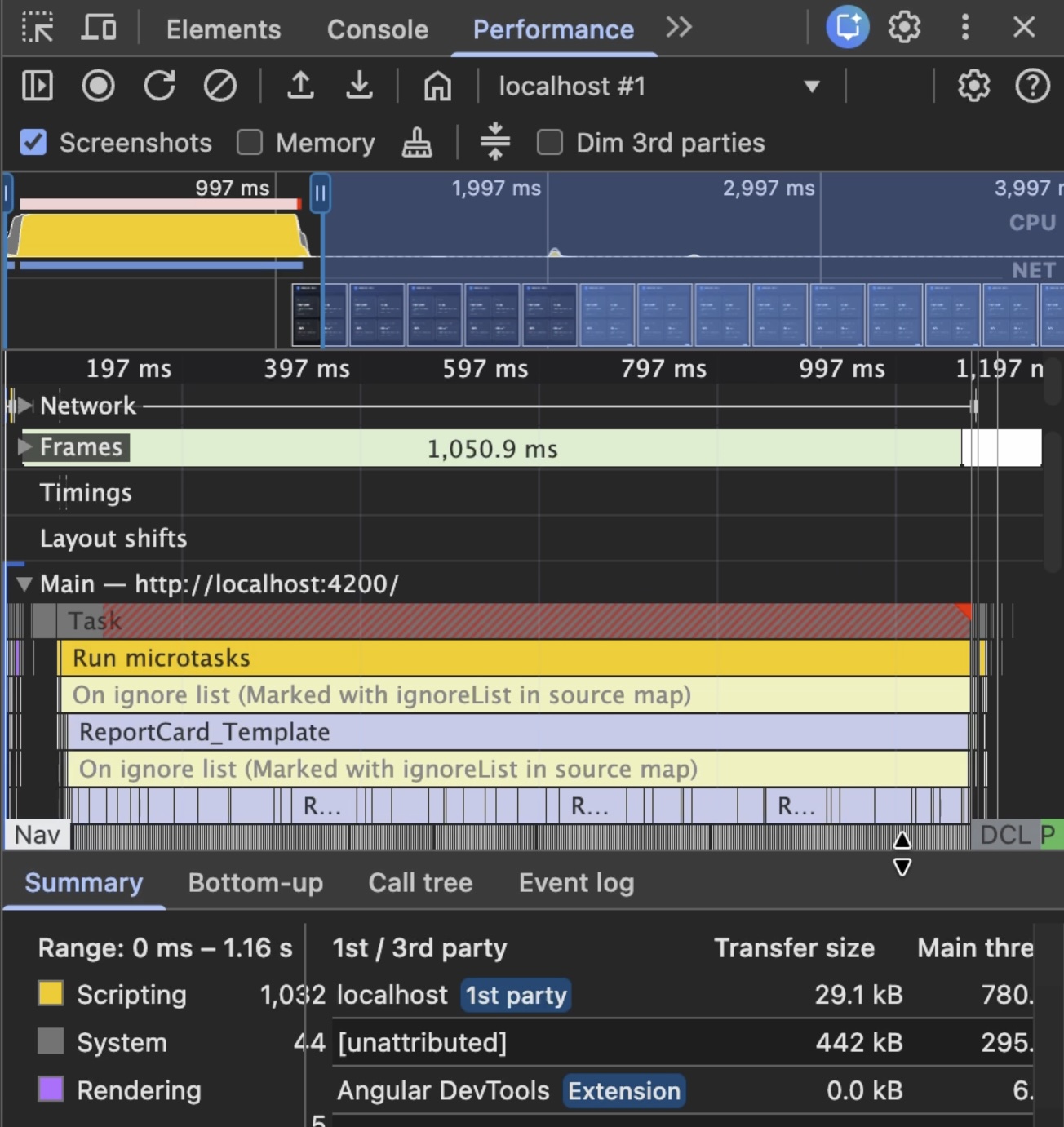Select the Performance tab
The width and height of the screenshot is (1064, 1127).
click(553, 29)
